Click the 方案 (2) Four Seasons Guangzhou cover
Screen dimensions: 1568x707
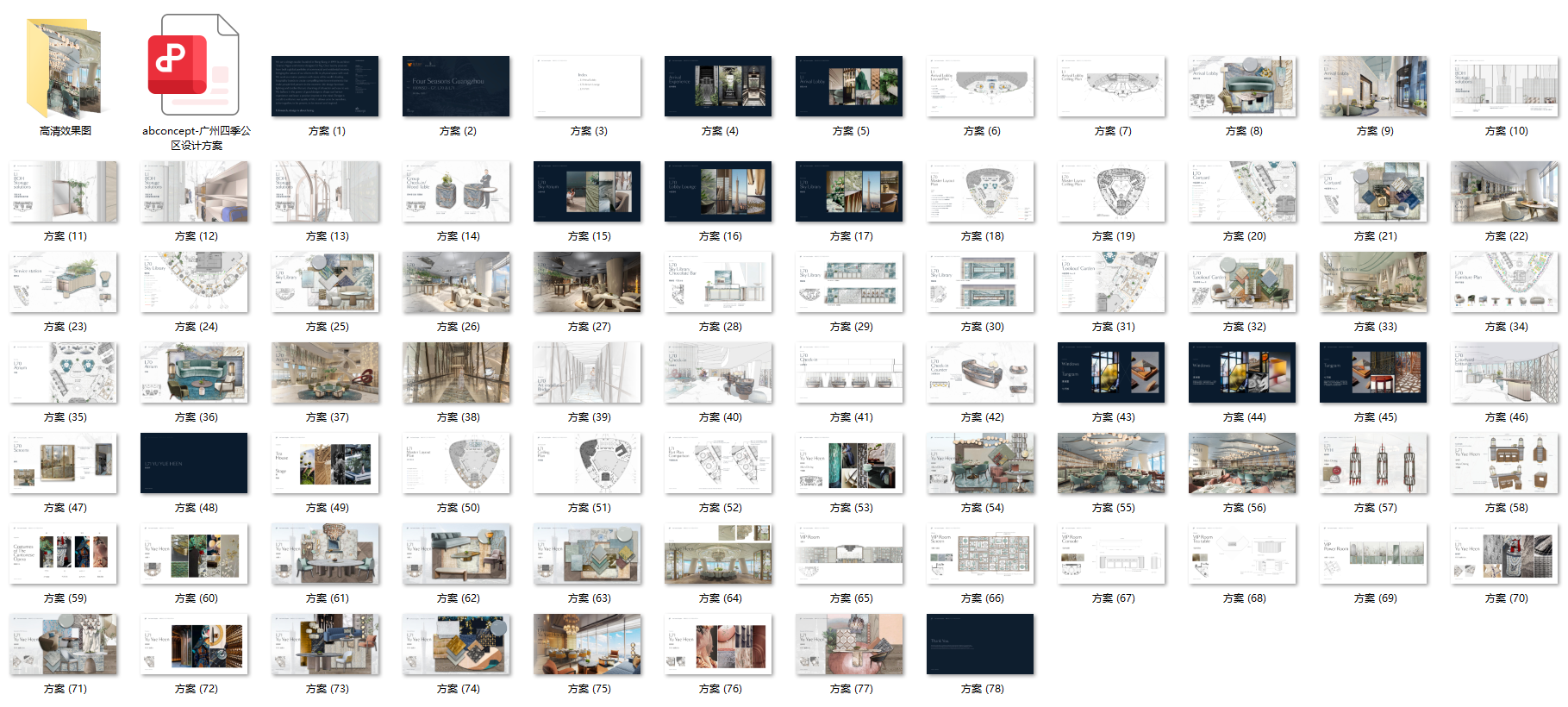point(456,86)
